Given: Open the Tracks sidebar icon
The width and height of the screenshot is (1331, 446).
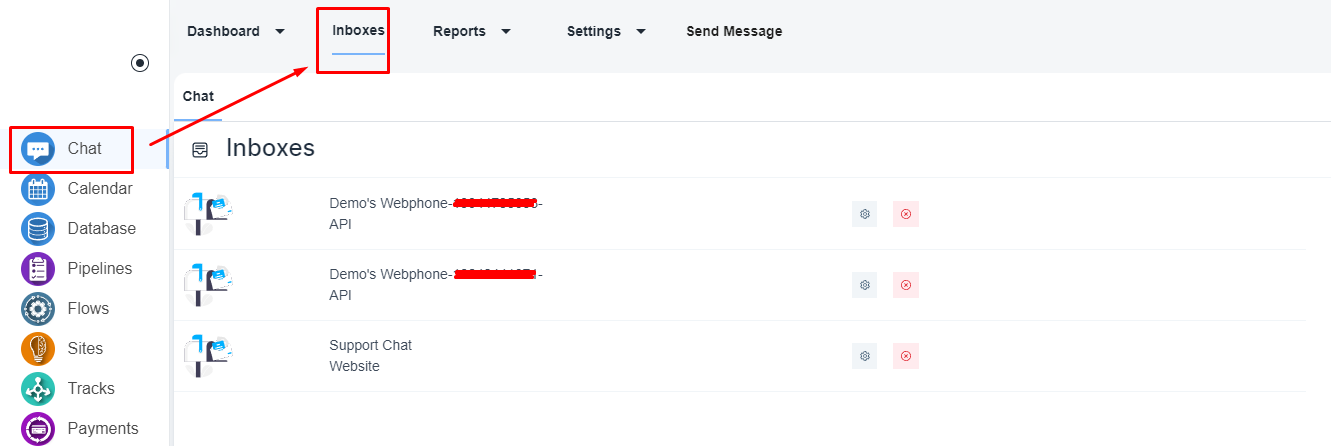Looking at the screenshot, I should (38, 389).
